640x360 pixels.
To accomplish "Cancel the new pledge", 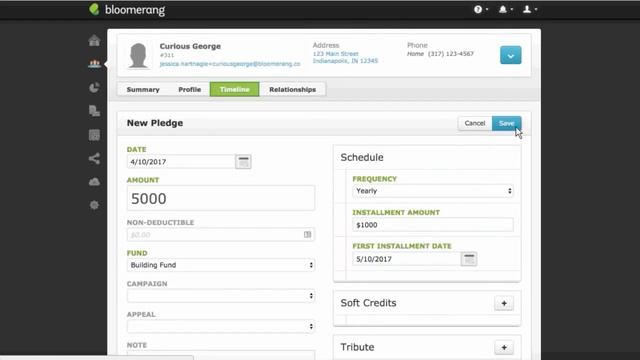I will click(x=475, y=123).
